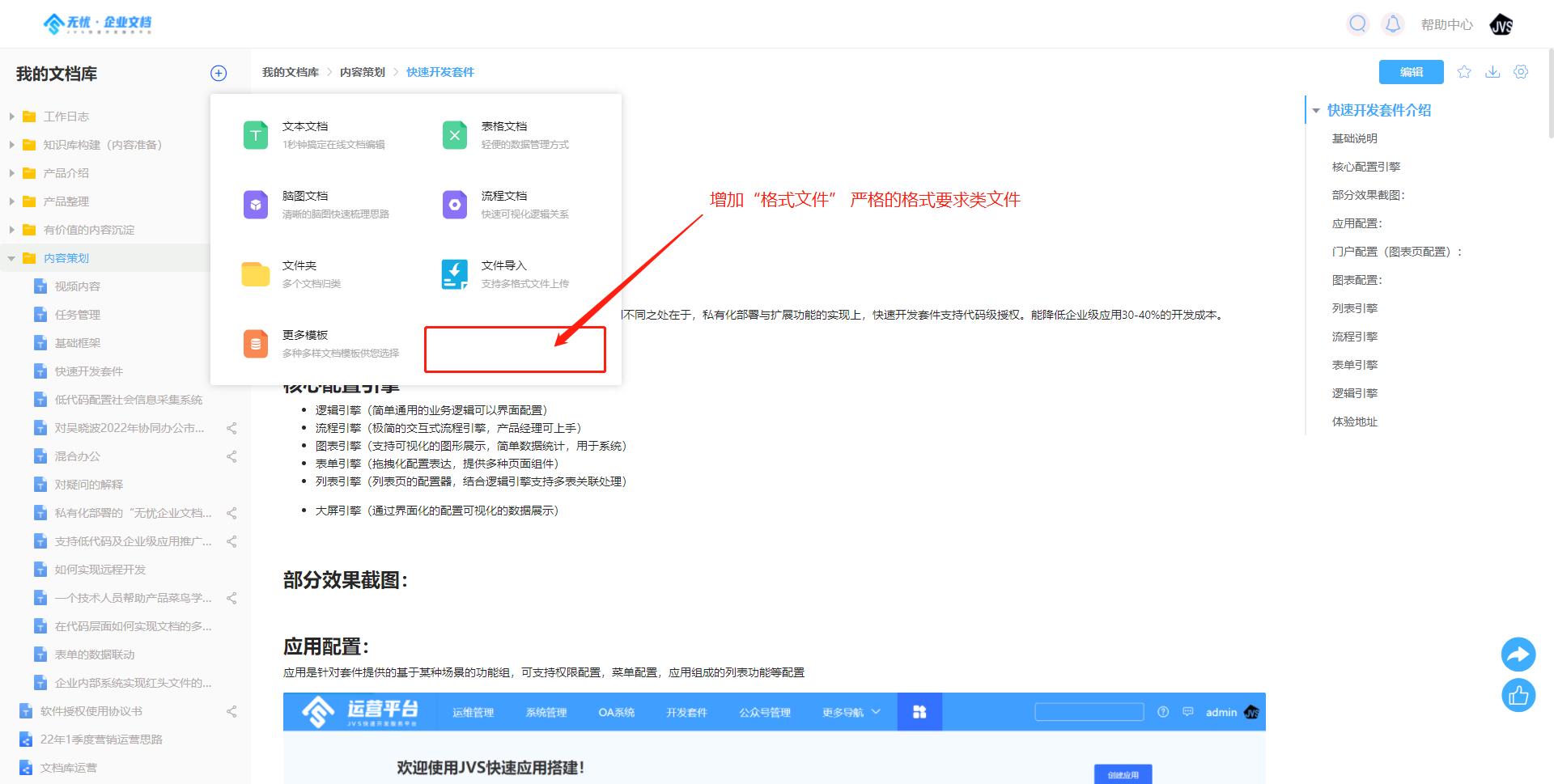The height and width of the screenshot is (784, 1554).
Task: Click the blue share arrow floating button
Action: click(x=1518, y=654)
